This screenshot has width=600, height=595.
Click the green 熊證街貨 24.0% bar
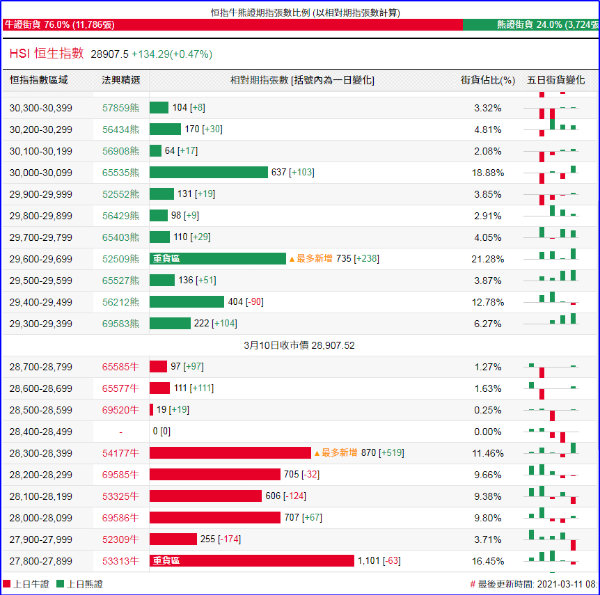coord(531,25)
